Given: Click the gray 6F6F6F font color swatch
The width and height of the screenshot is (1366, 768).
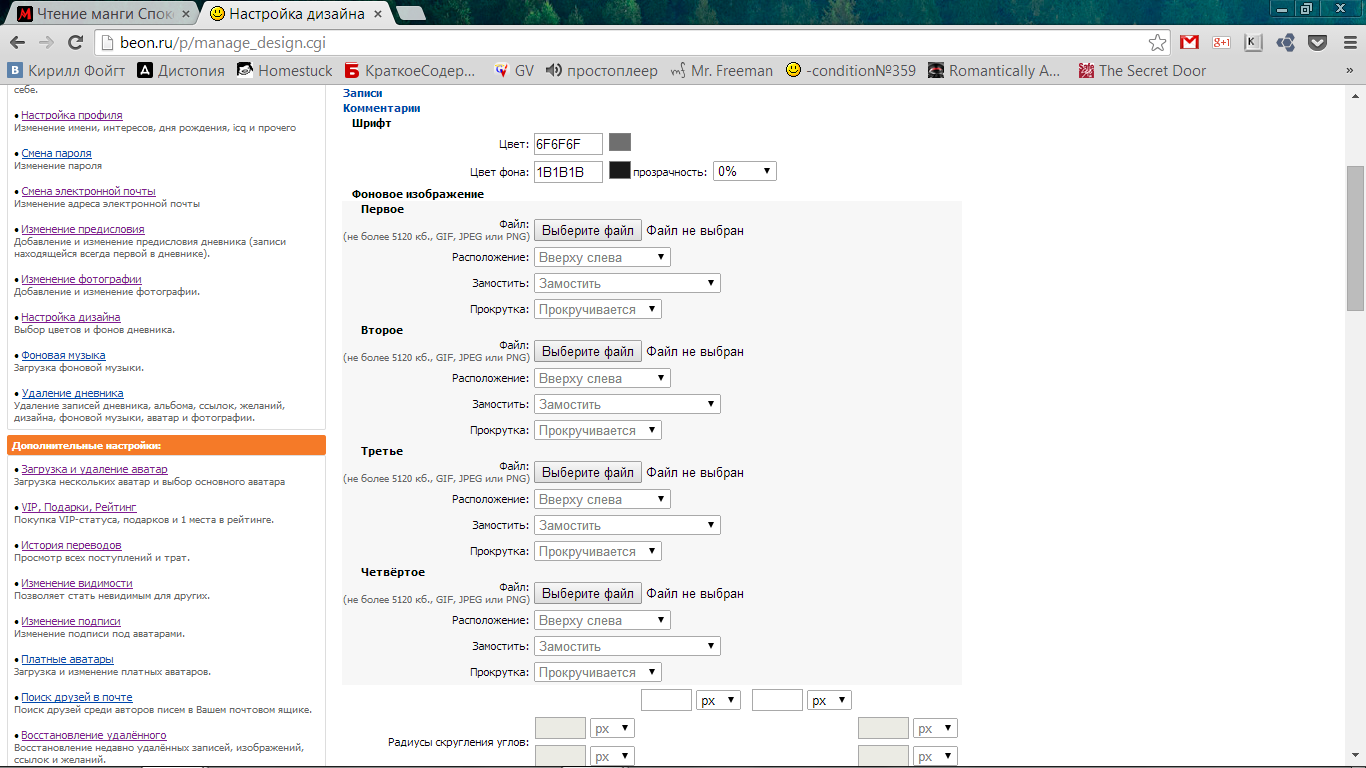Looking at the screenshot, I should [620, 142].
